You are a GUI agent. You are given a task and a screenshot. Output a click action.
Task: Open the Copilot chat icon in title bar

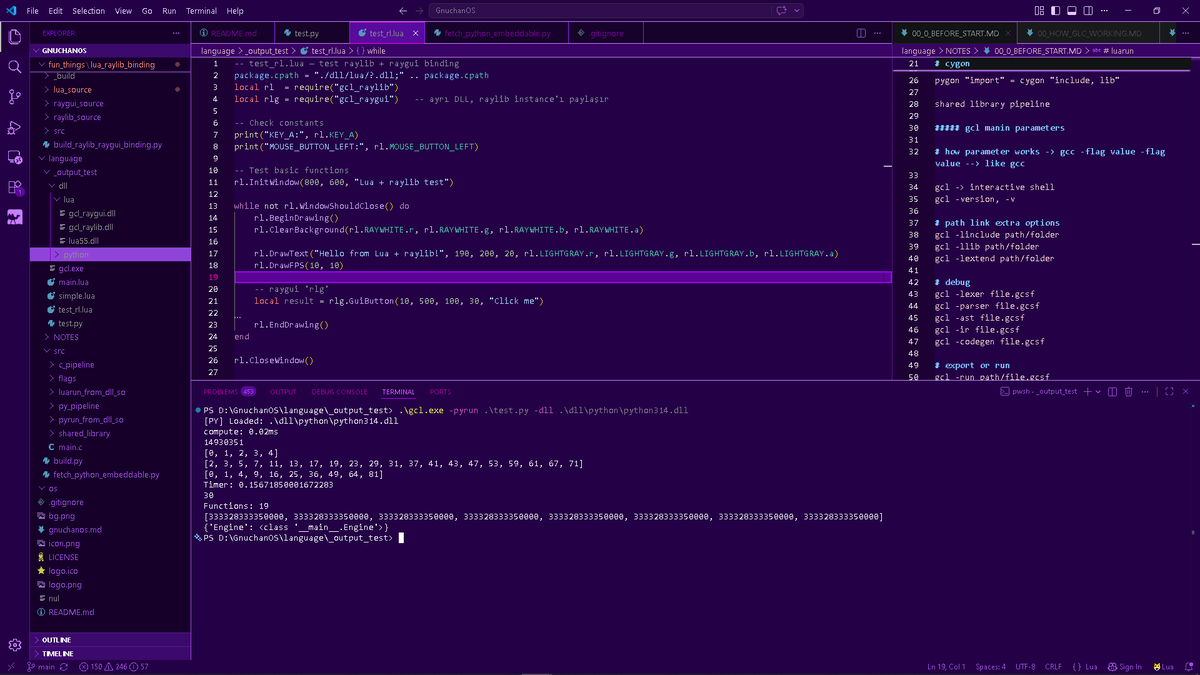pos(780,11)
